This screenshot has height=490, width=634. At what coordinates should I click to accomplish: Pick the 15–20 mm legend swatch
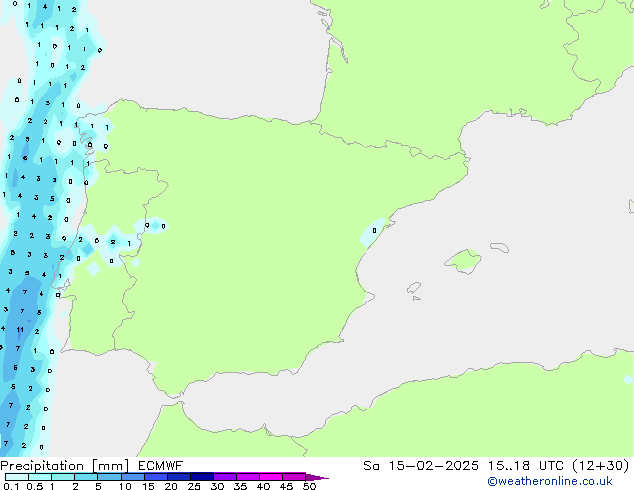click(156, 477)
